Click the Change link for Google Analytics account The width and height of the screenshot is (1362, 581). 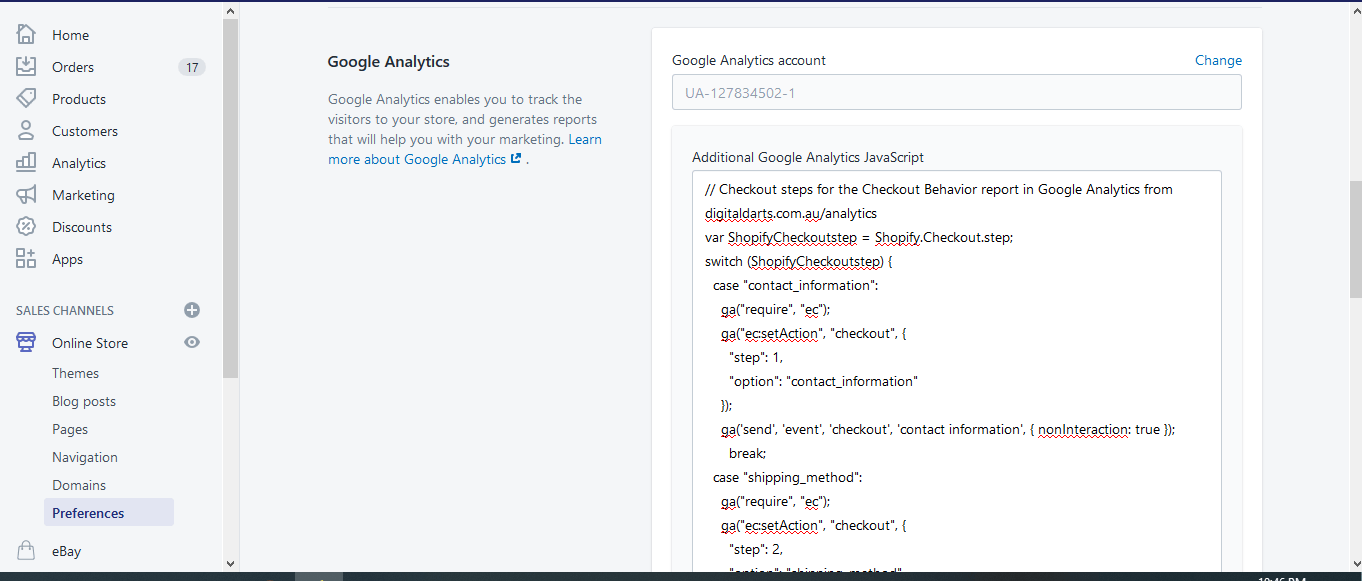[x=1218, y=60]
